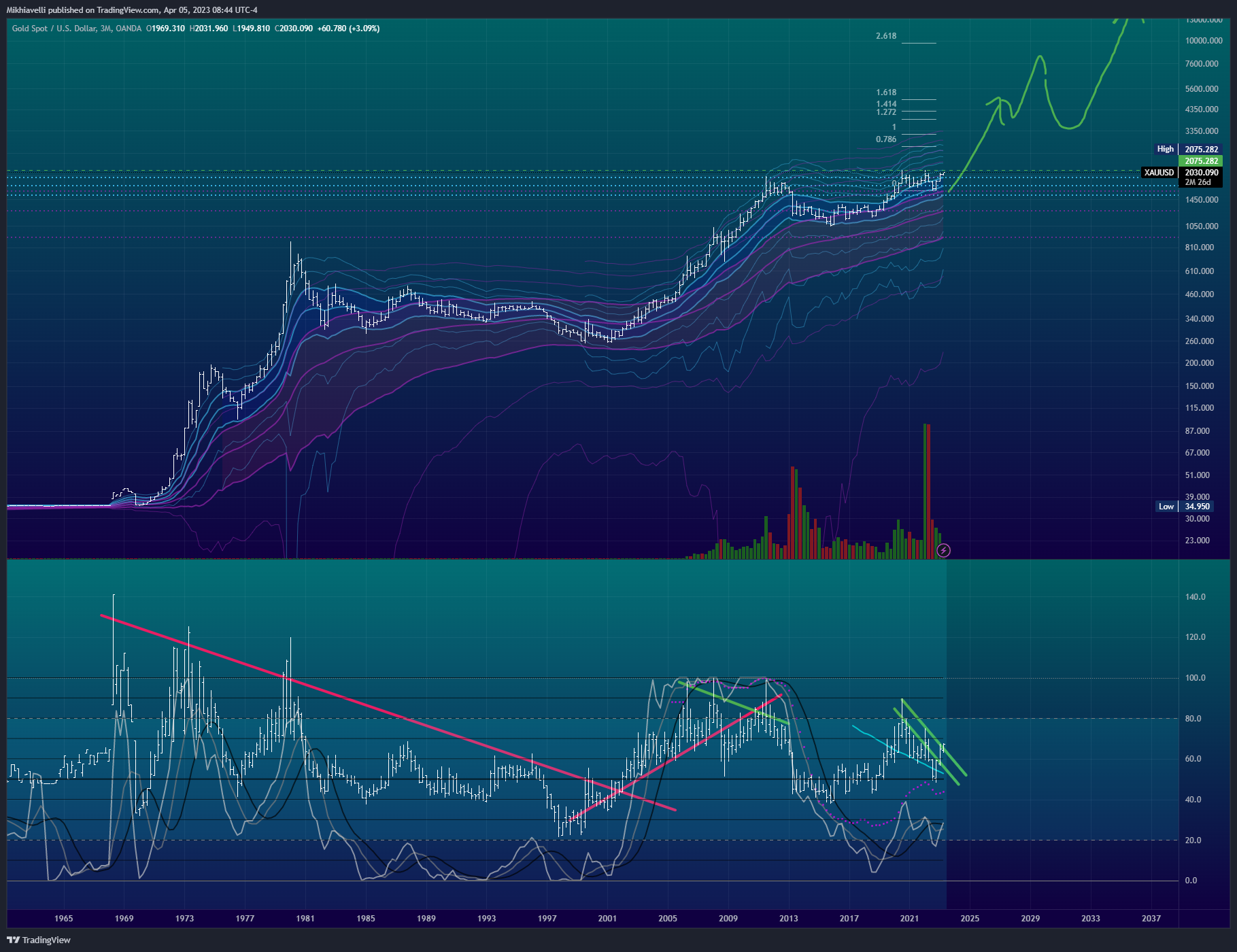Click the 1965 year on time axis
The width and height of the screenshot is (1237, 952).
point(63,919)
